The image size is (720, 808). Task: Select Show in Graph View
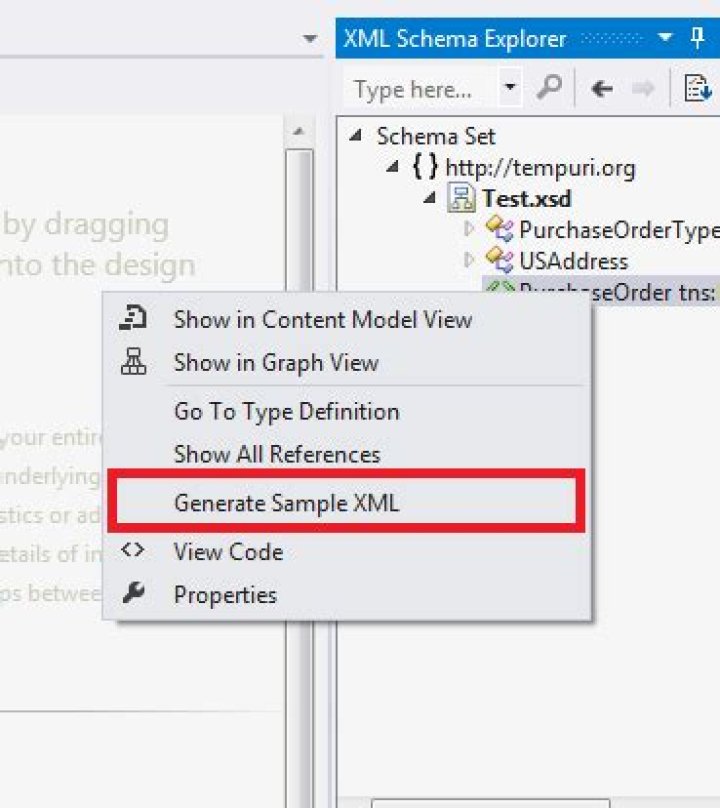[x=276, y=363]
